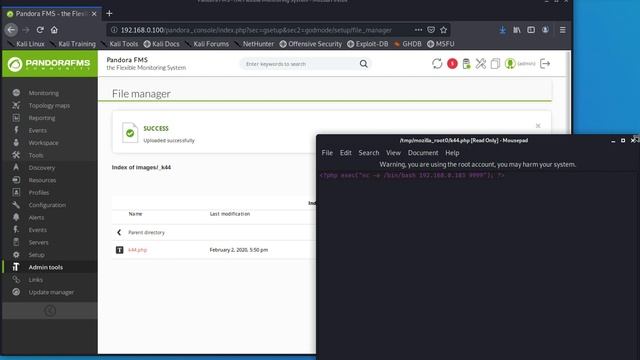The height and width of the screenshot is (360, 640).
Task: Go to Parent directory
Action: point(146,233)
